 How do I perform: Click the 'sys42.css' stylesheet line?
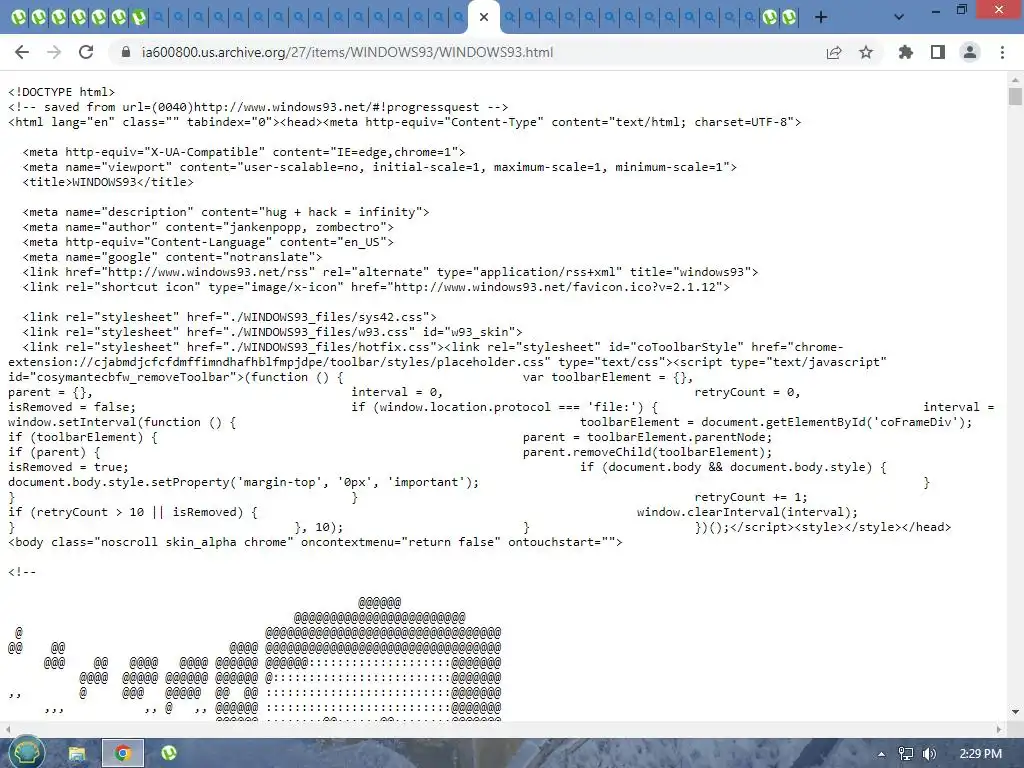click(x=229, y=317)
